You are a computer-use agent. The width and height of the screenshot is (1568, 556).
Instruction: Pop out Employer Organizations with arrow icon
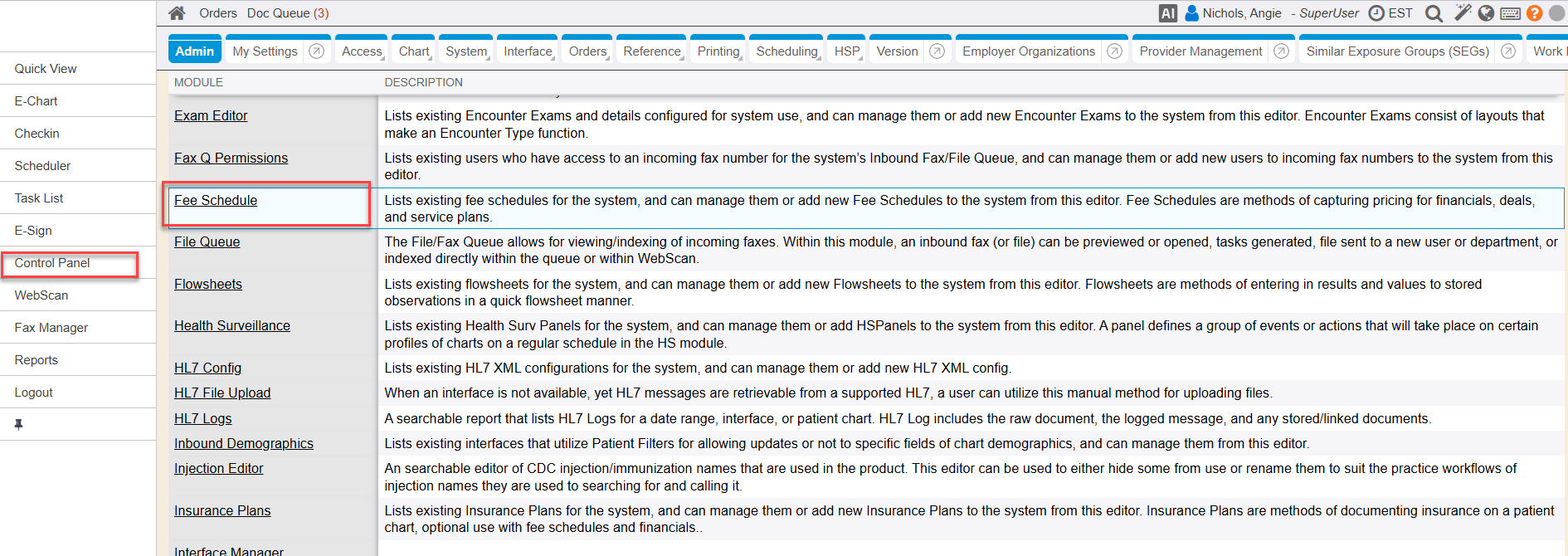[x=1114, y=51]
